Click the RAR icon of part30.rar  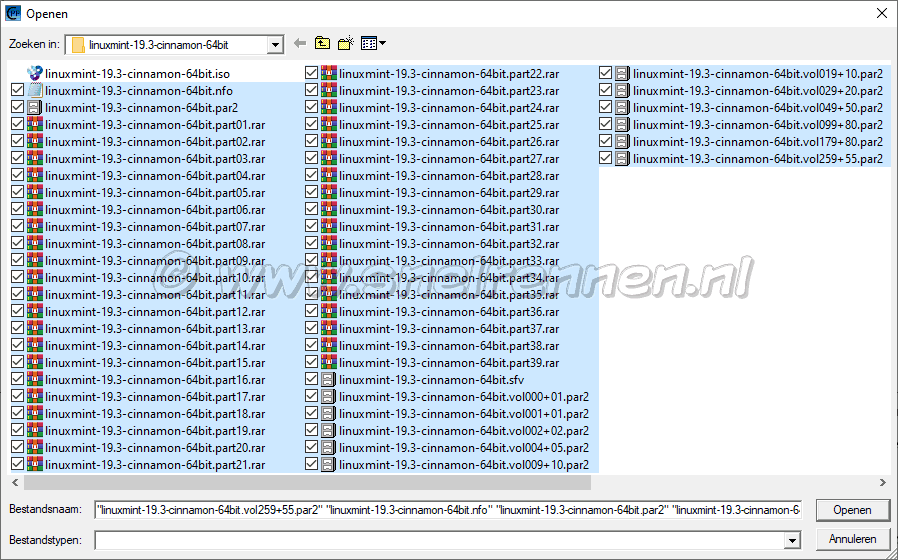coord(329,210)
